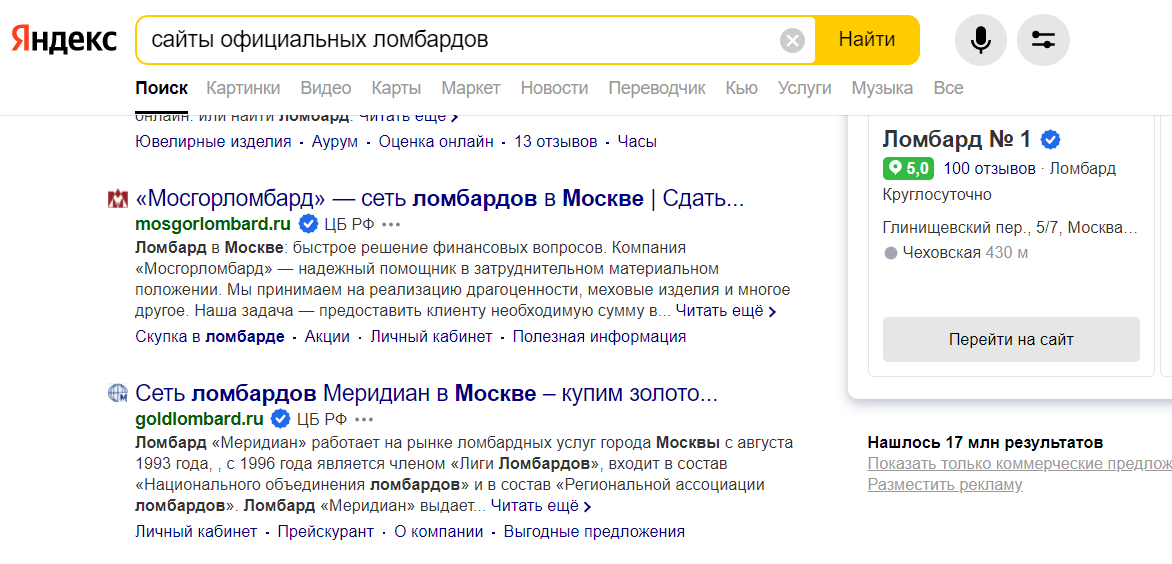Open the Маркет tab
This screenshot has height=564, width=1172.
tap(471, 88)
